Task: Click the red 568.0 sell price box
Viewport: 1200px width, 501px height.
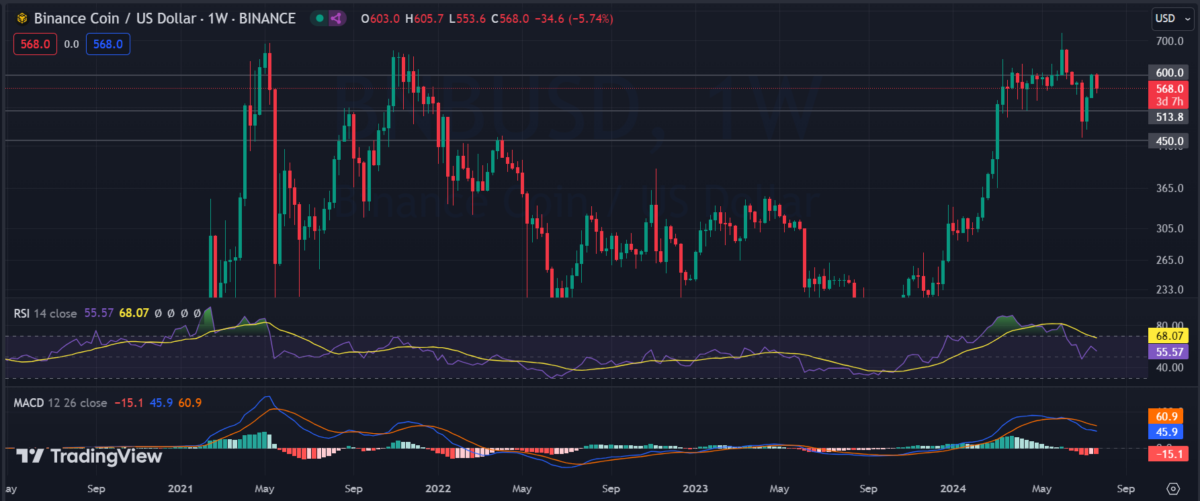Action: point(34,43)
